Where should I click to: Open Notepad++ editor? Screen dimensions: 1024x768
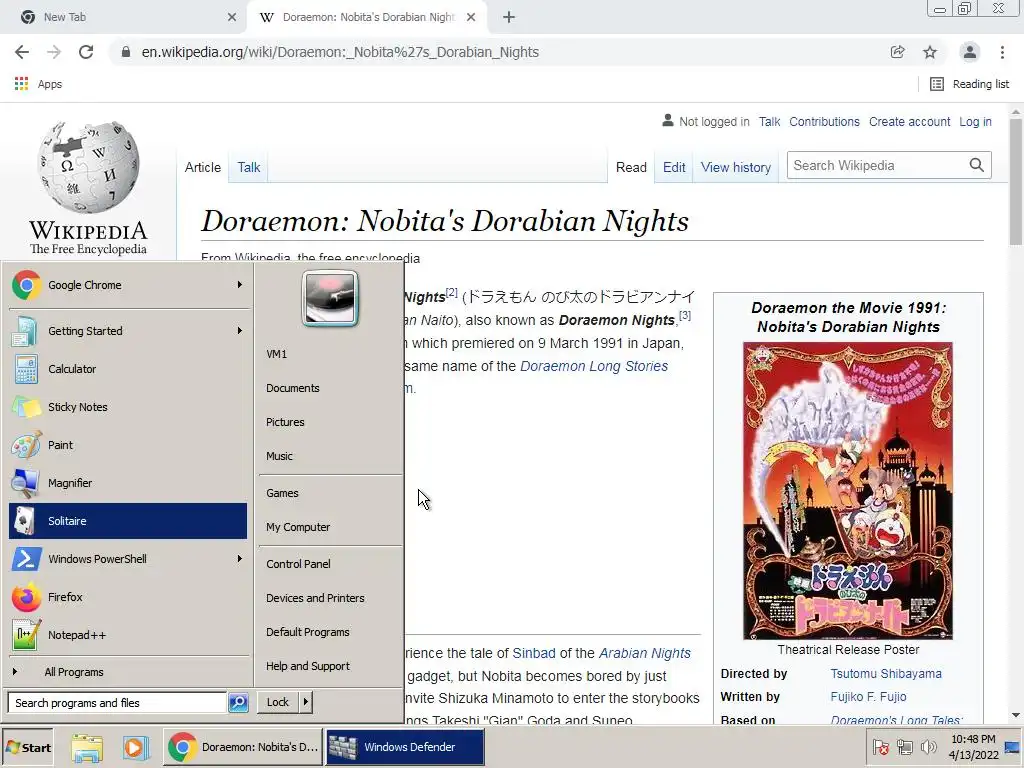[x=128, y=635]
